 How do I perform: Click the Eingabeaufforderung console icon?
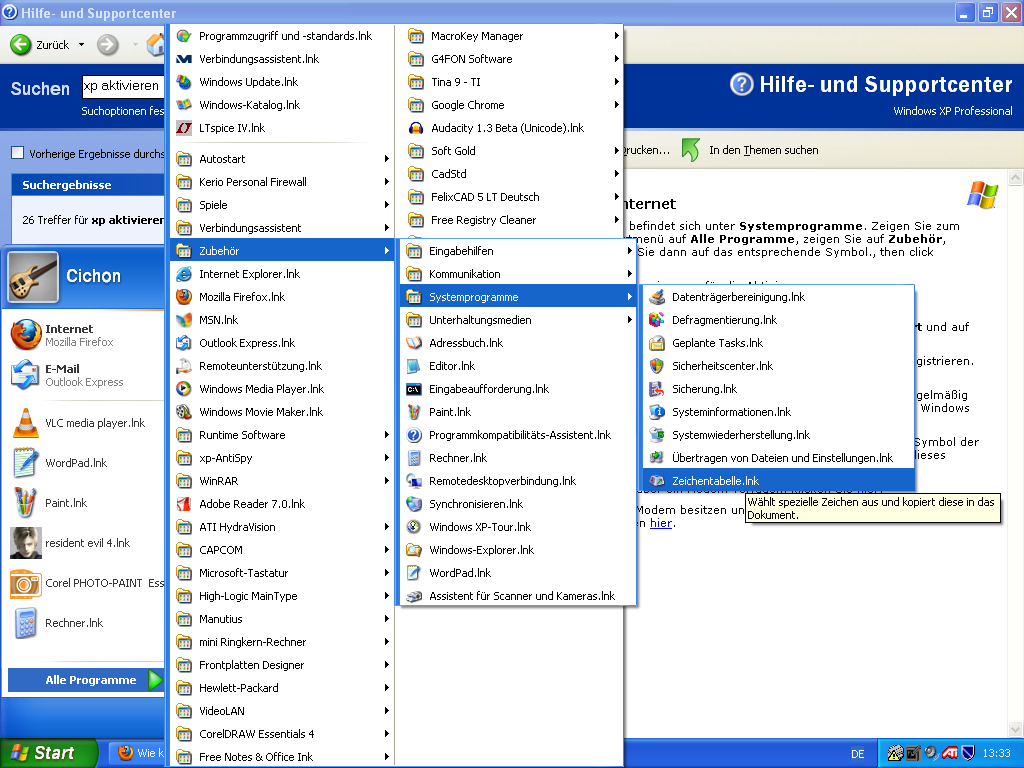click(413, 389)
